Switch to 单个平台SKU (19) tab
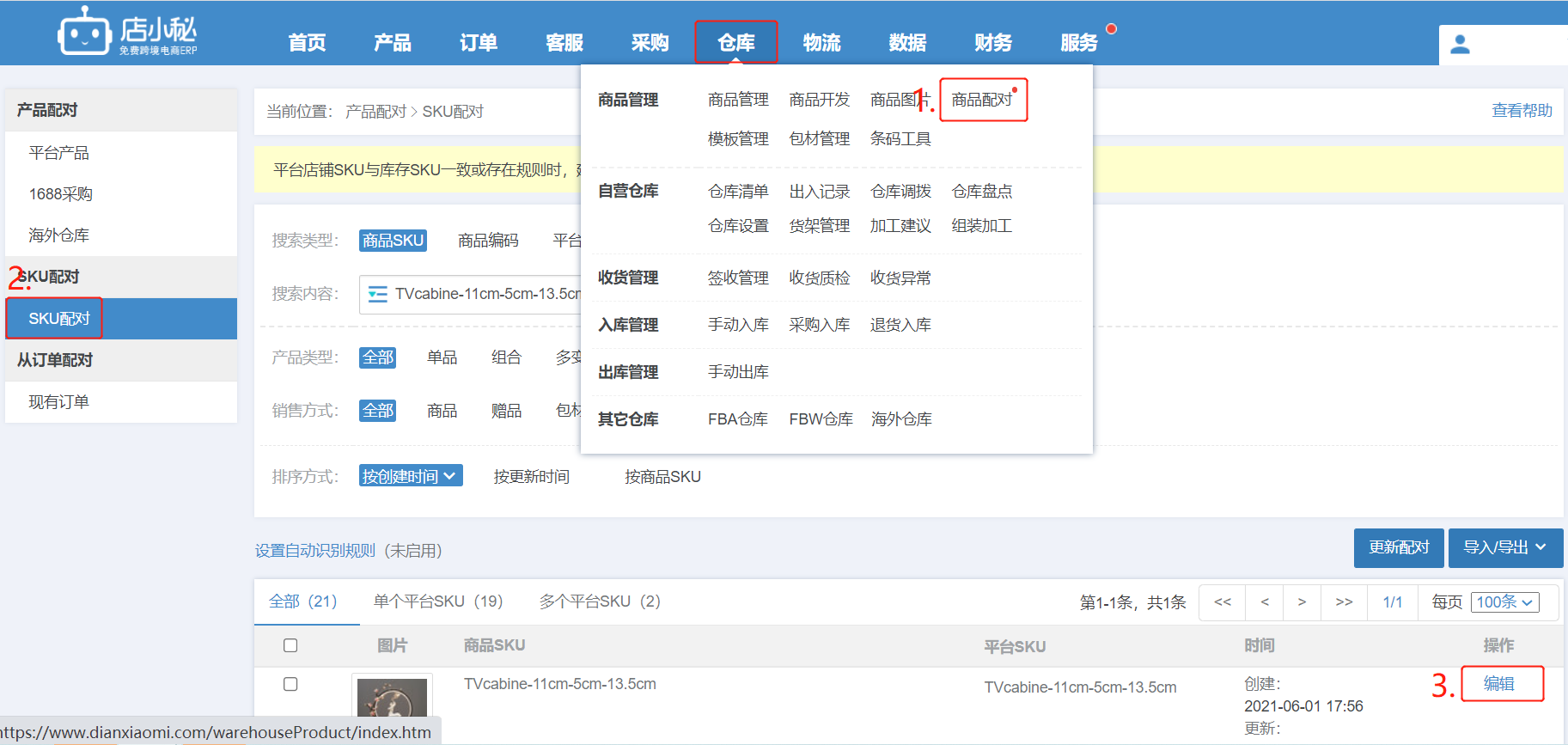The image size is (1568, 745). pos(438,601)
